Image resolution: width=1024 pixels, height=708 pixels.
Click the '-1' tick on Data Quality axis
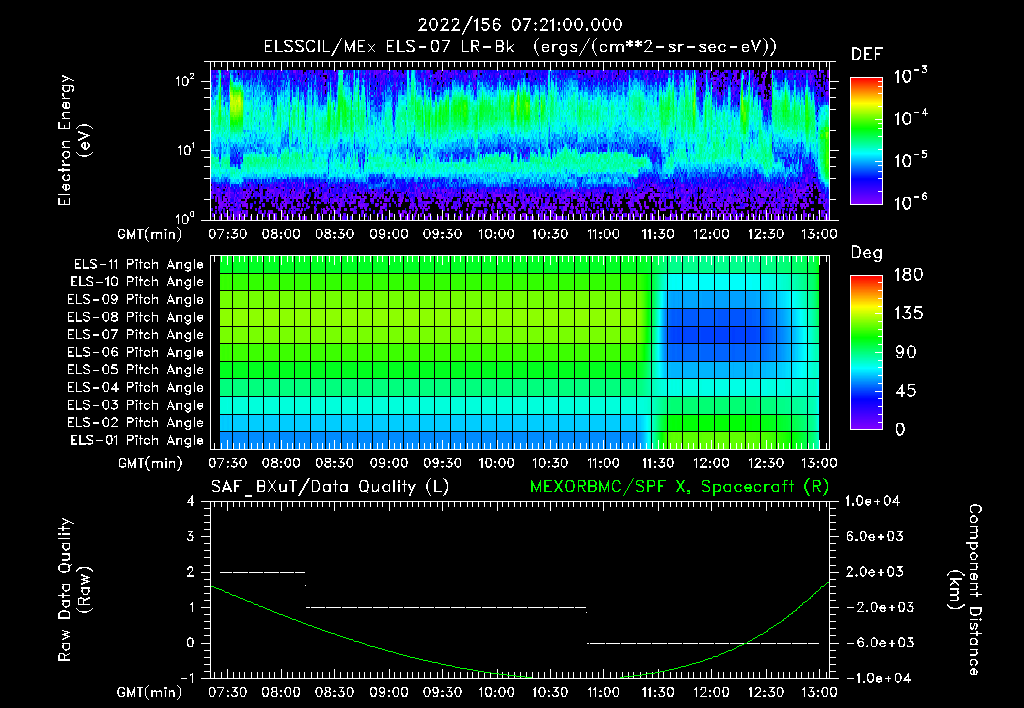pos(187,678)
